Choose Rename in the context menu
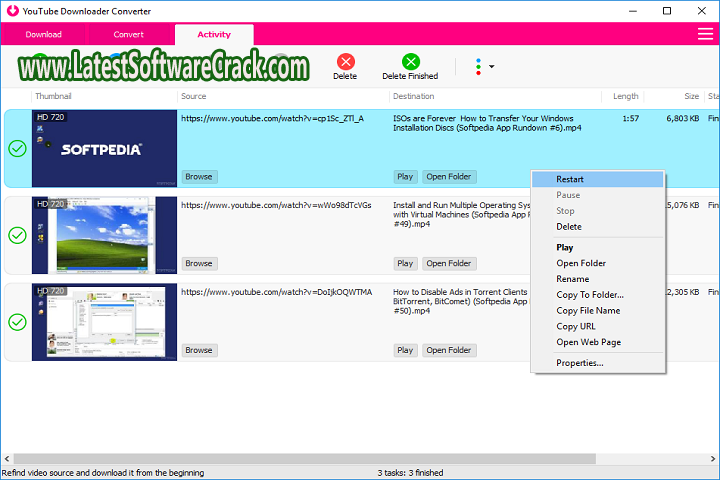Viewport: 720px width, 480px height. (572, 279)
